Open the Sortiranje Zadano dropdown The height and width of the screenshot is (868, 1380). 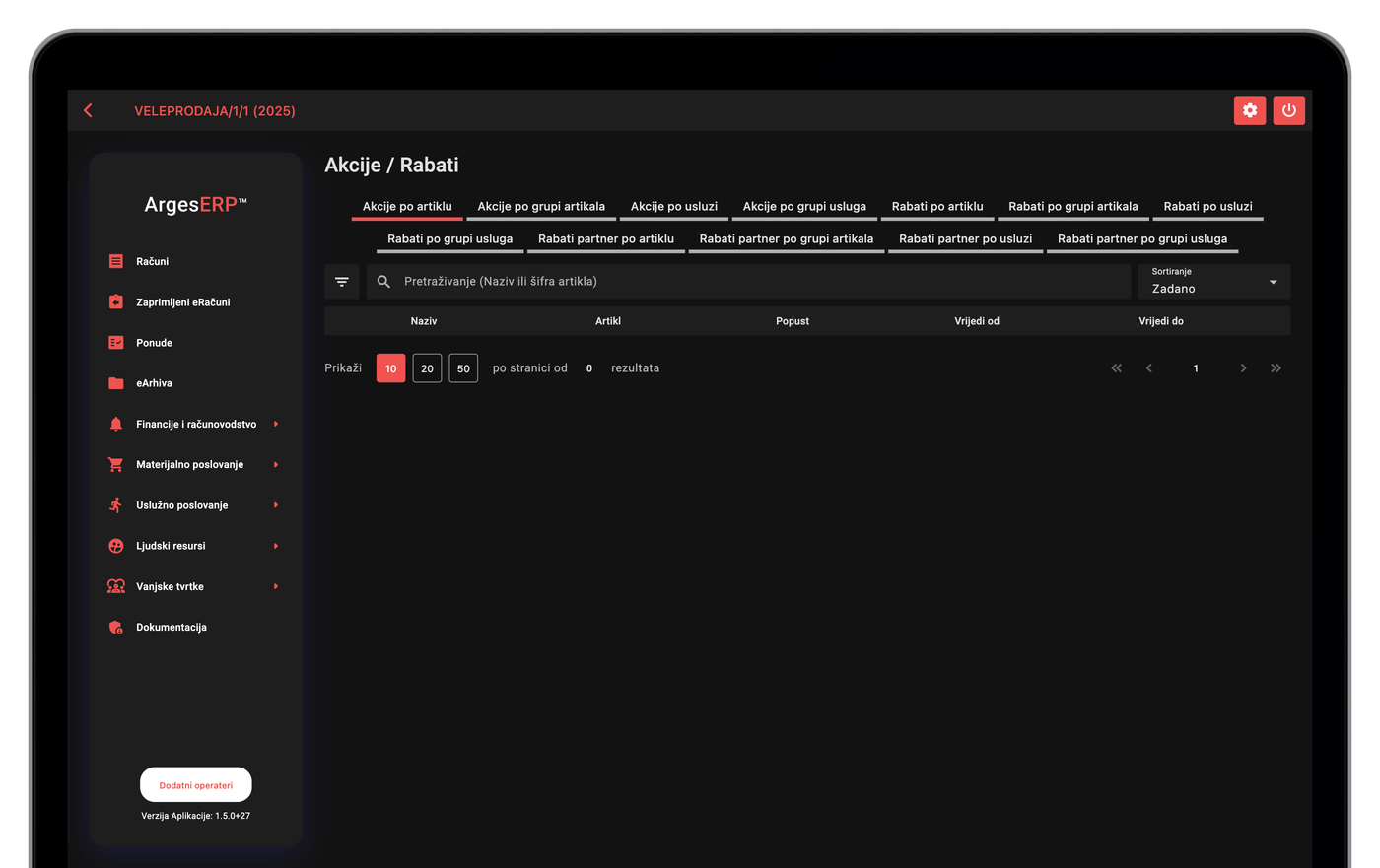point(1213,282)
